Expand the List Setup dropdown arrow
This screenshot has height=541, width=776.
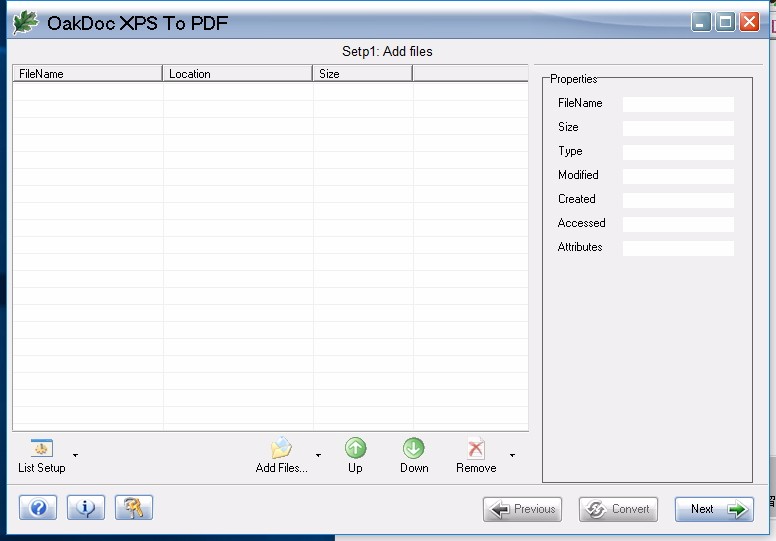pyautogui.click(x=75, y=455)
